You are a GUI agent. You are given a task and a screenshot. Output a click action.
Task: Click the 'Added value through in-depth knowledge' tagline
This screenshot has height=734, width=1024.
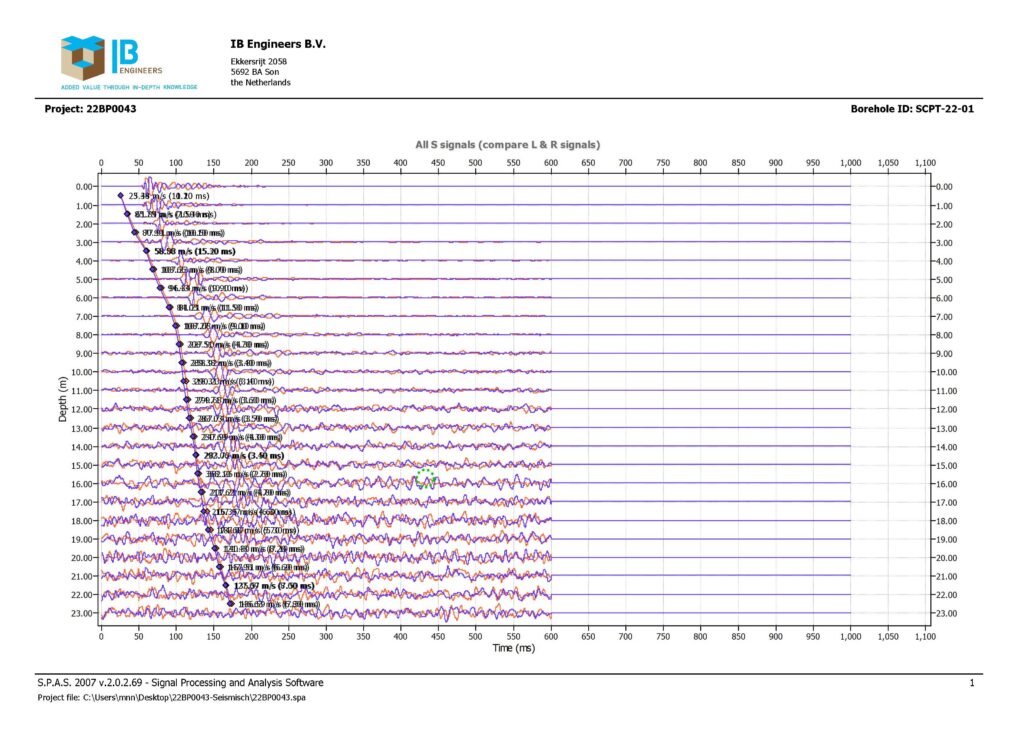click(129, 87)
